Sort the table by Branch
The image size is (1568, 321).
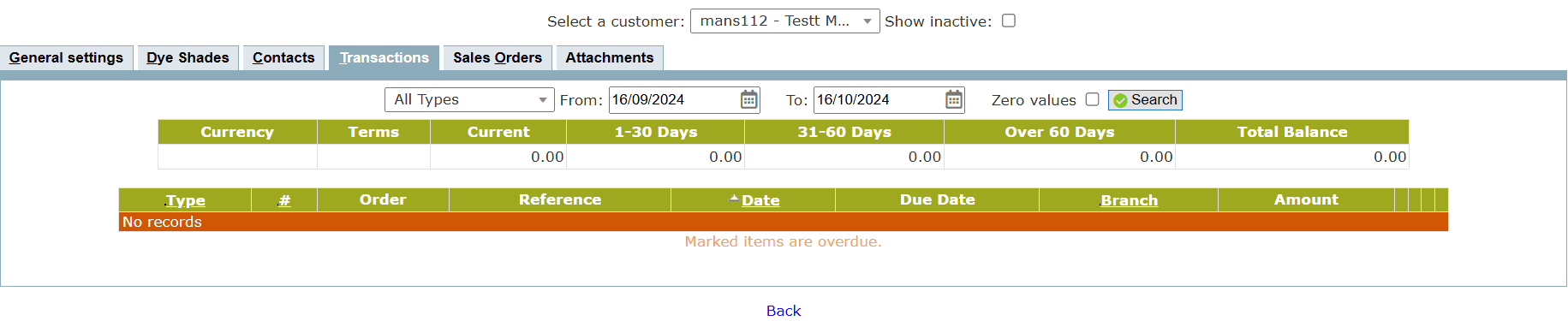point(1129,200)
